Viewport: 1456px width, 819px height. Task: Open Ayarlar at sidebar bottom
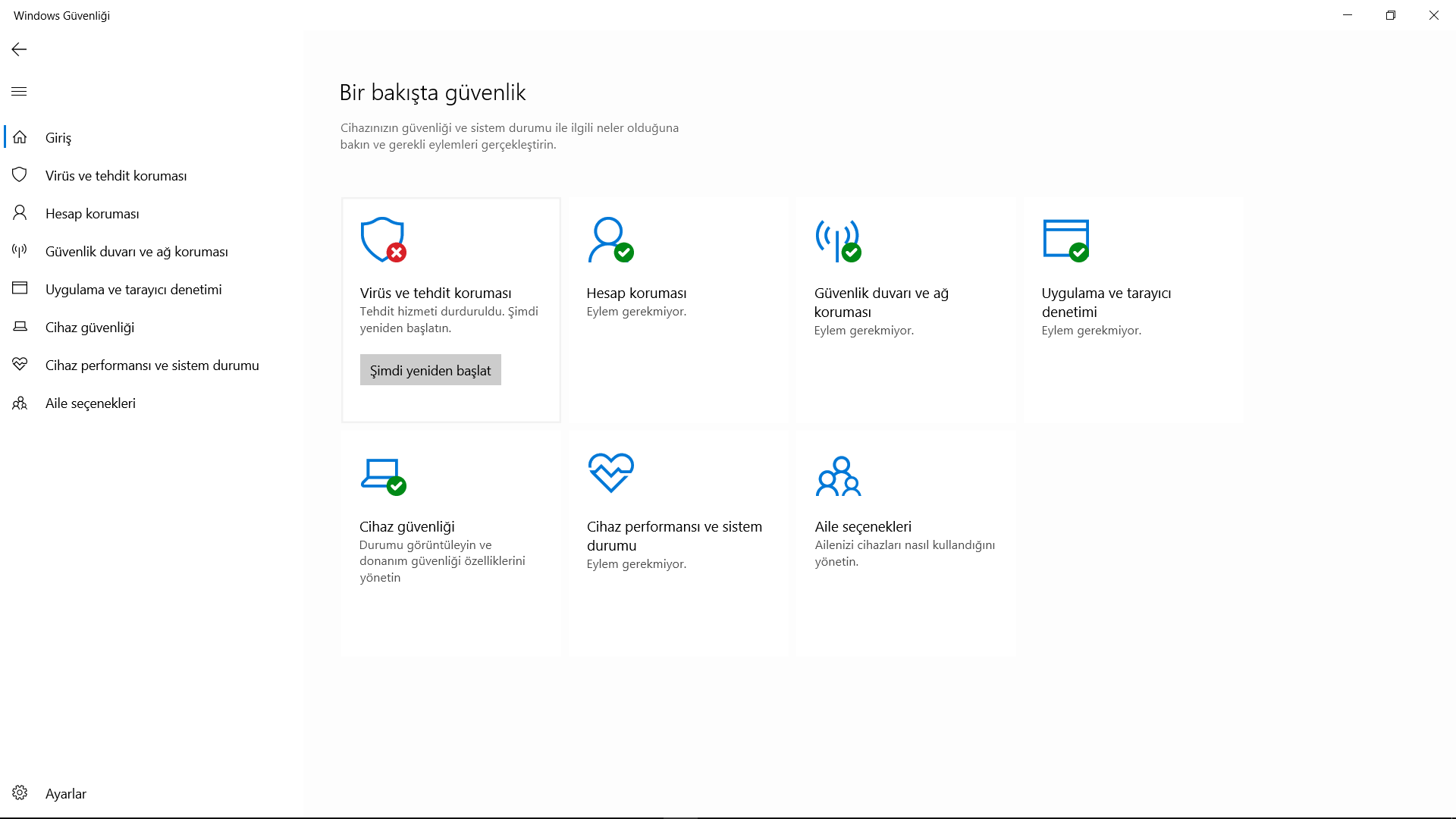[152, 793]
